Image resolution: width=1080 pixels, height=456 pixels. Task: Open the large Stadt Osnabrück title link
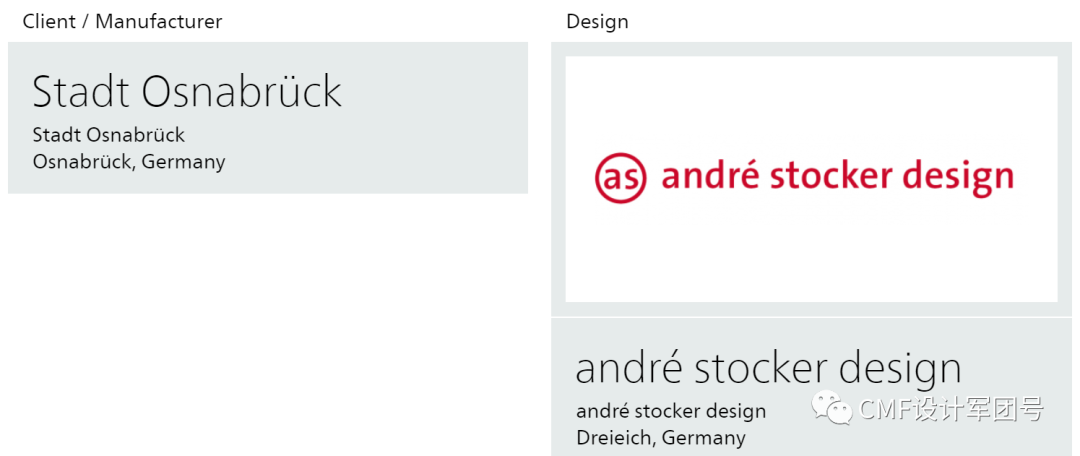point(187,92)
